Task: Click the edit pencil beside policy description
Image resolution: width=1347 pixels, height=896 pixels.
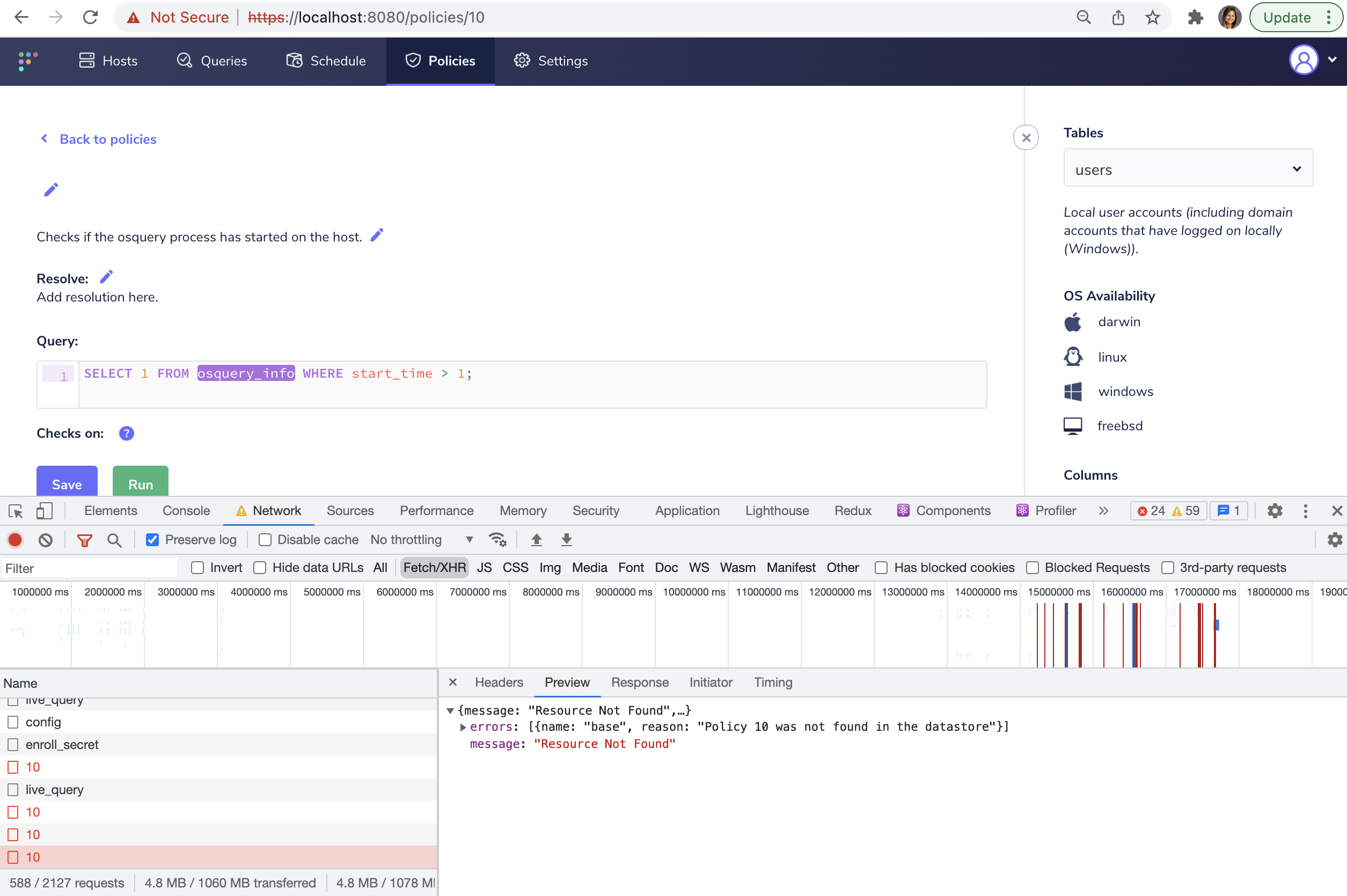Action: [377, 235]
